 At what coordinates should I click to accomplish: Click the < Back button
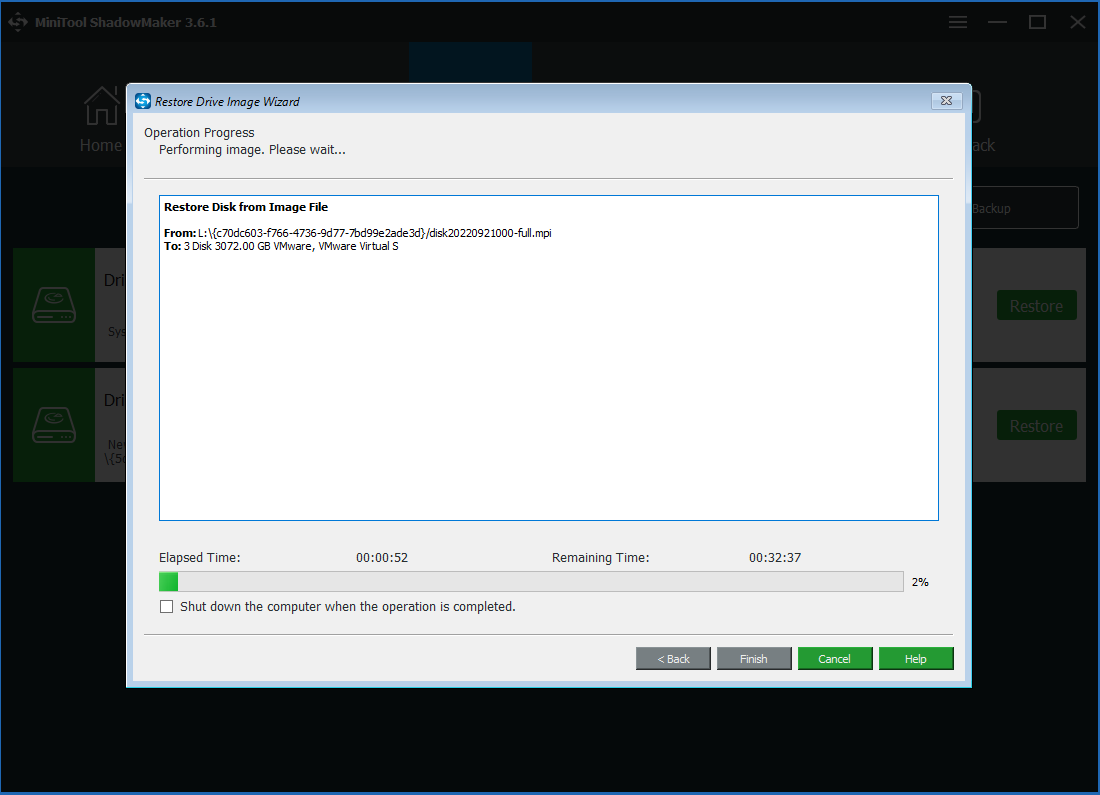[673, 658]
